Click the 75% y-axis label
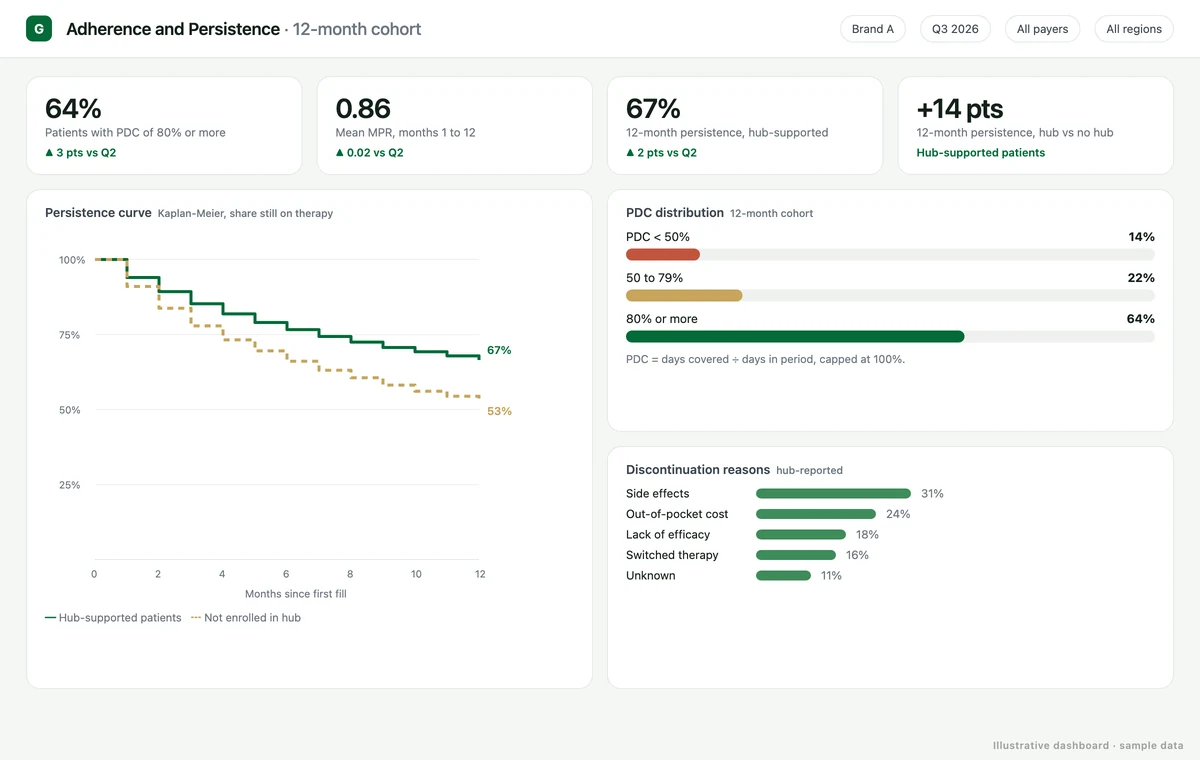1200x760 pixels. (69, 335)
